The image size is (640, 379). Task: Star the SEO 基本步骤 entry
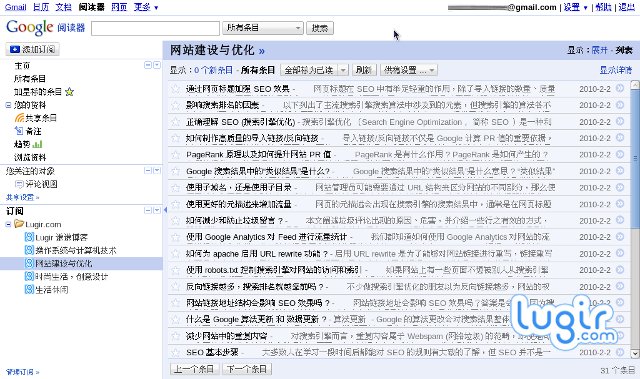pos(176,352)
